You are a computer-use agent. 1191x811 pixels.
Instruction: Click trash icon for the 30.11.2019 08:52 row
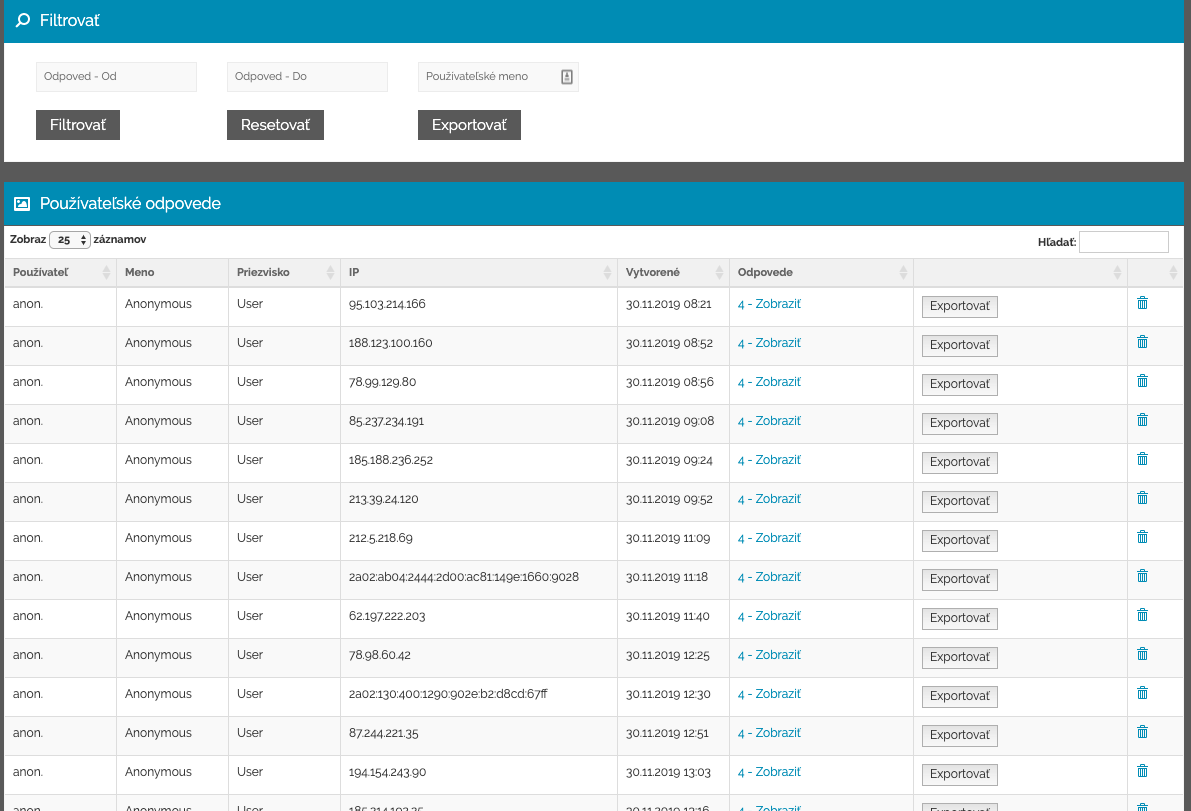point(1142,342)
